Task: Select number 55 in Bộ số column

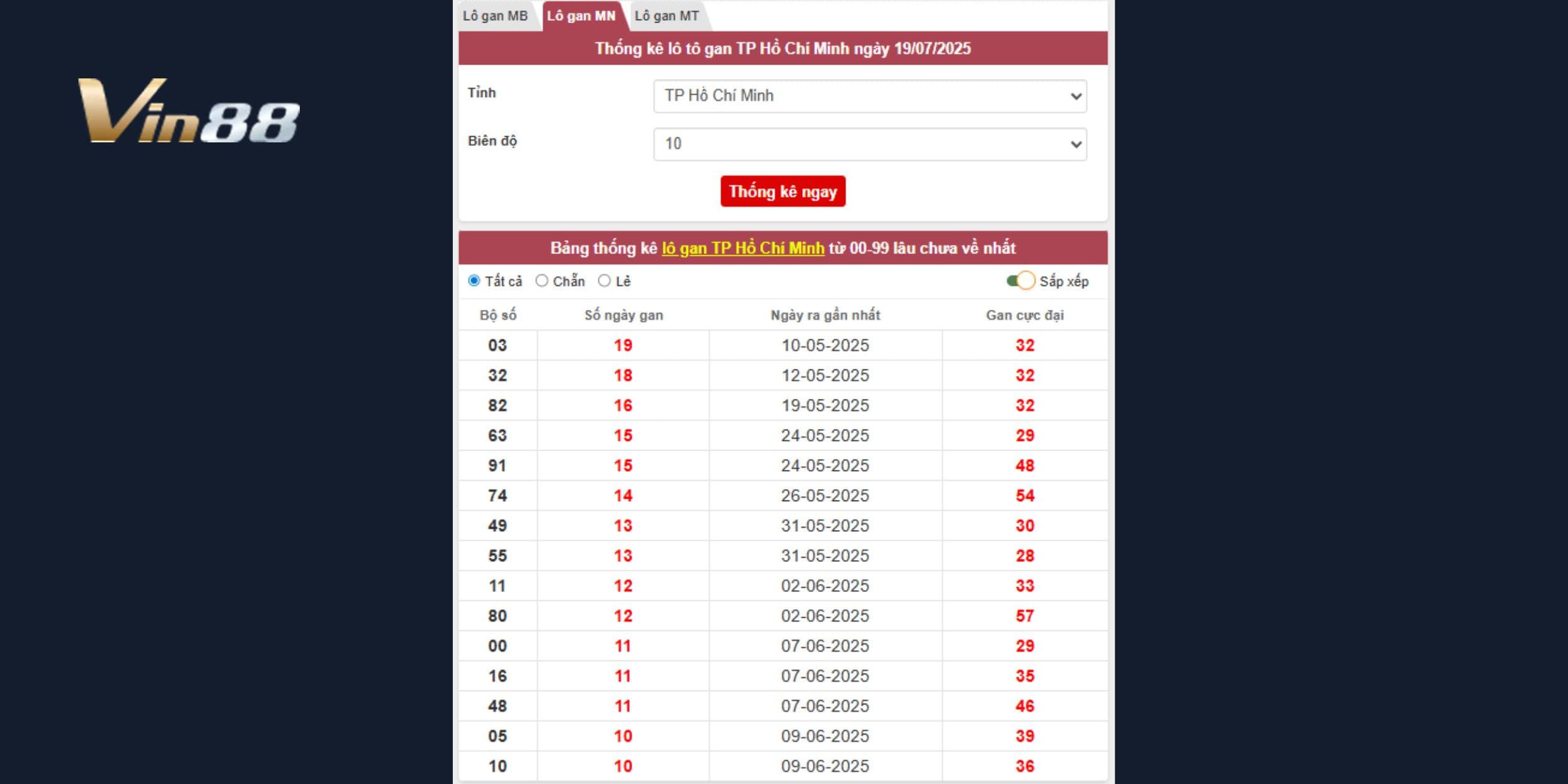Action: coord(497,556)
